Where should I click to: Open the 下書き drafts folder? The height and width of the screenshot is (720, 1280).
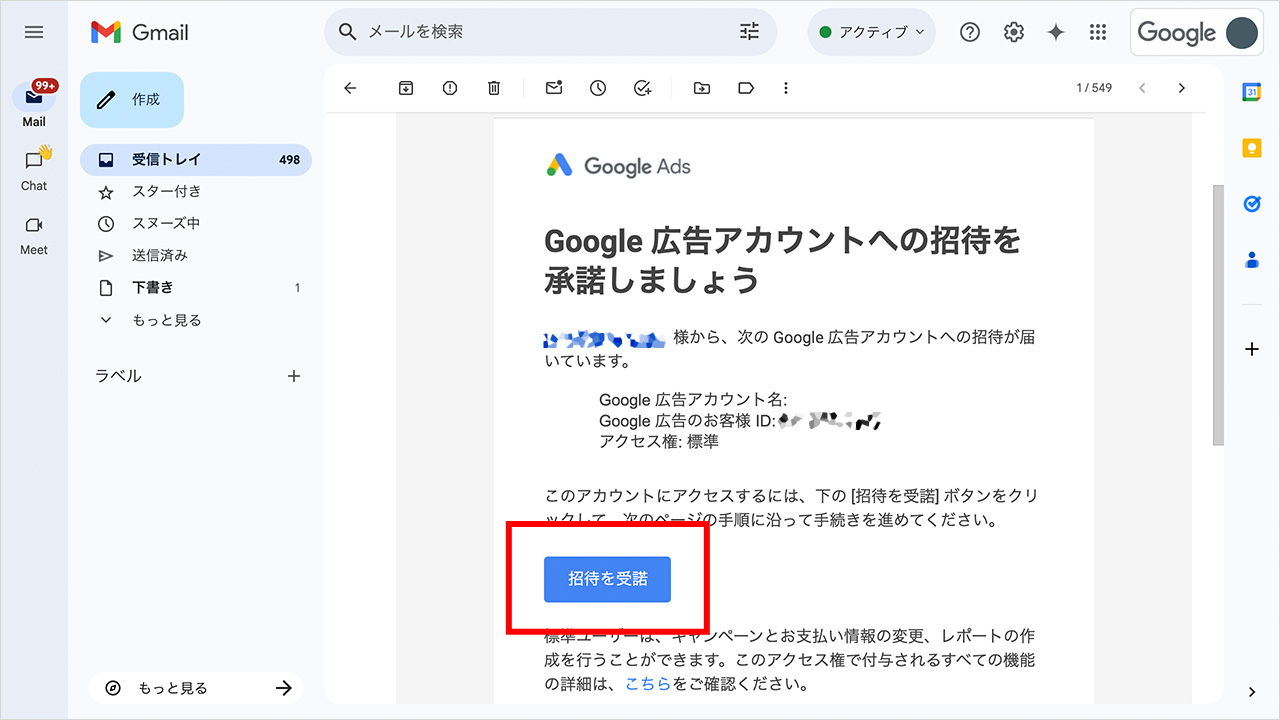(196, 287)
